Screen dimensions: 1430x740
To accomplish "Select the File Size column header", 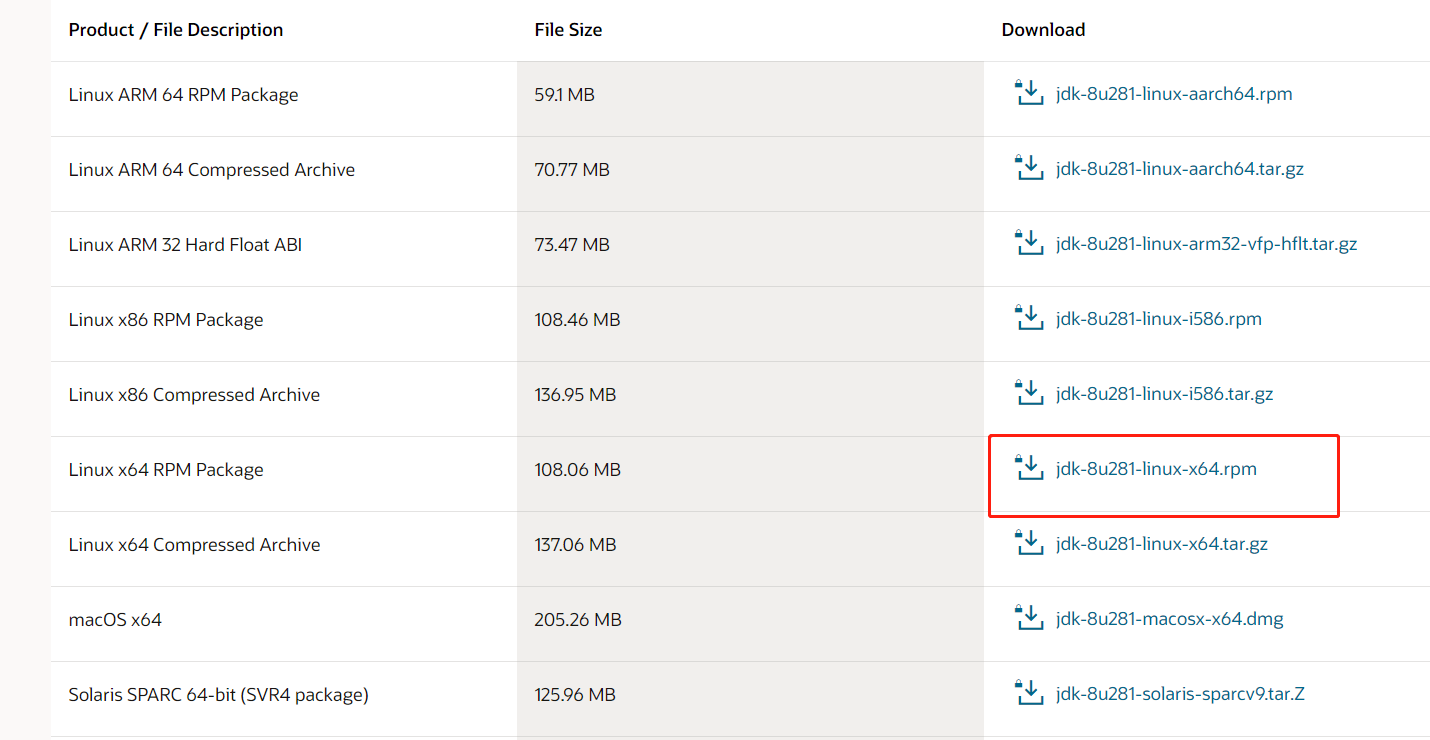I will 568,30.
